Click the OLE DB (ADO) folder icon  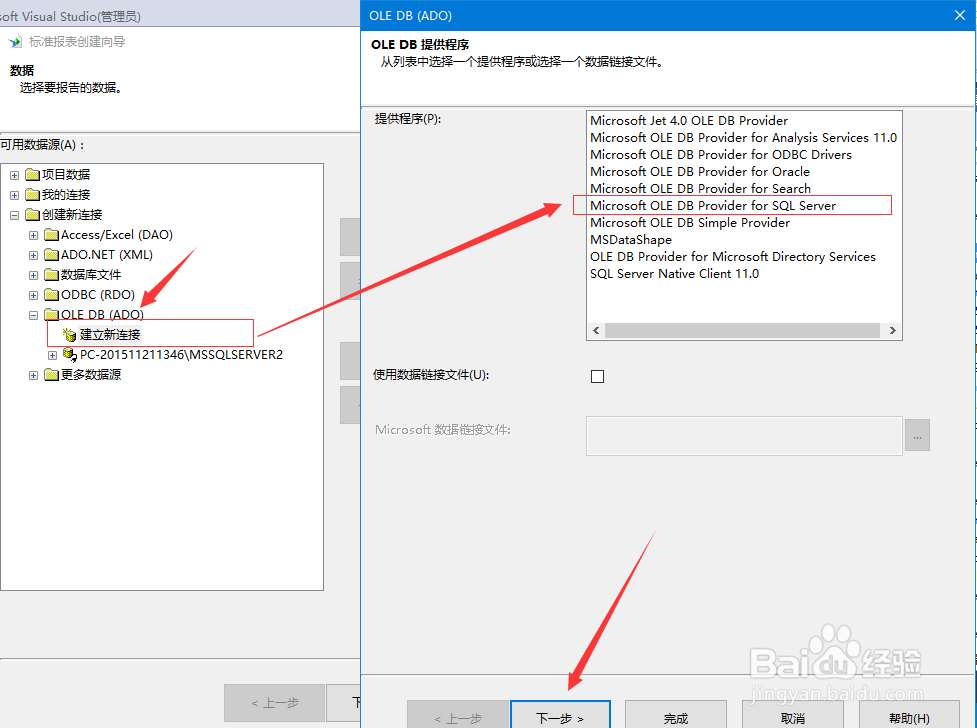[53, 314]
